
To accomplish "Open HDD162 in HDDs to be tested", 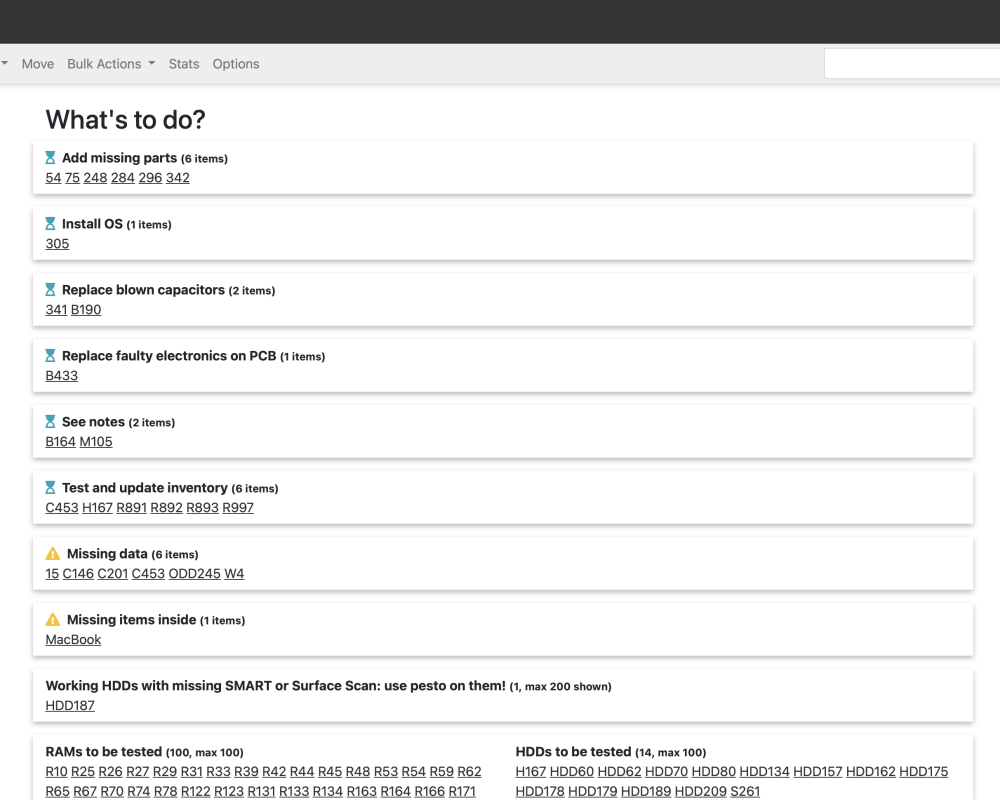I will [871, 772].
